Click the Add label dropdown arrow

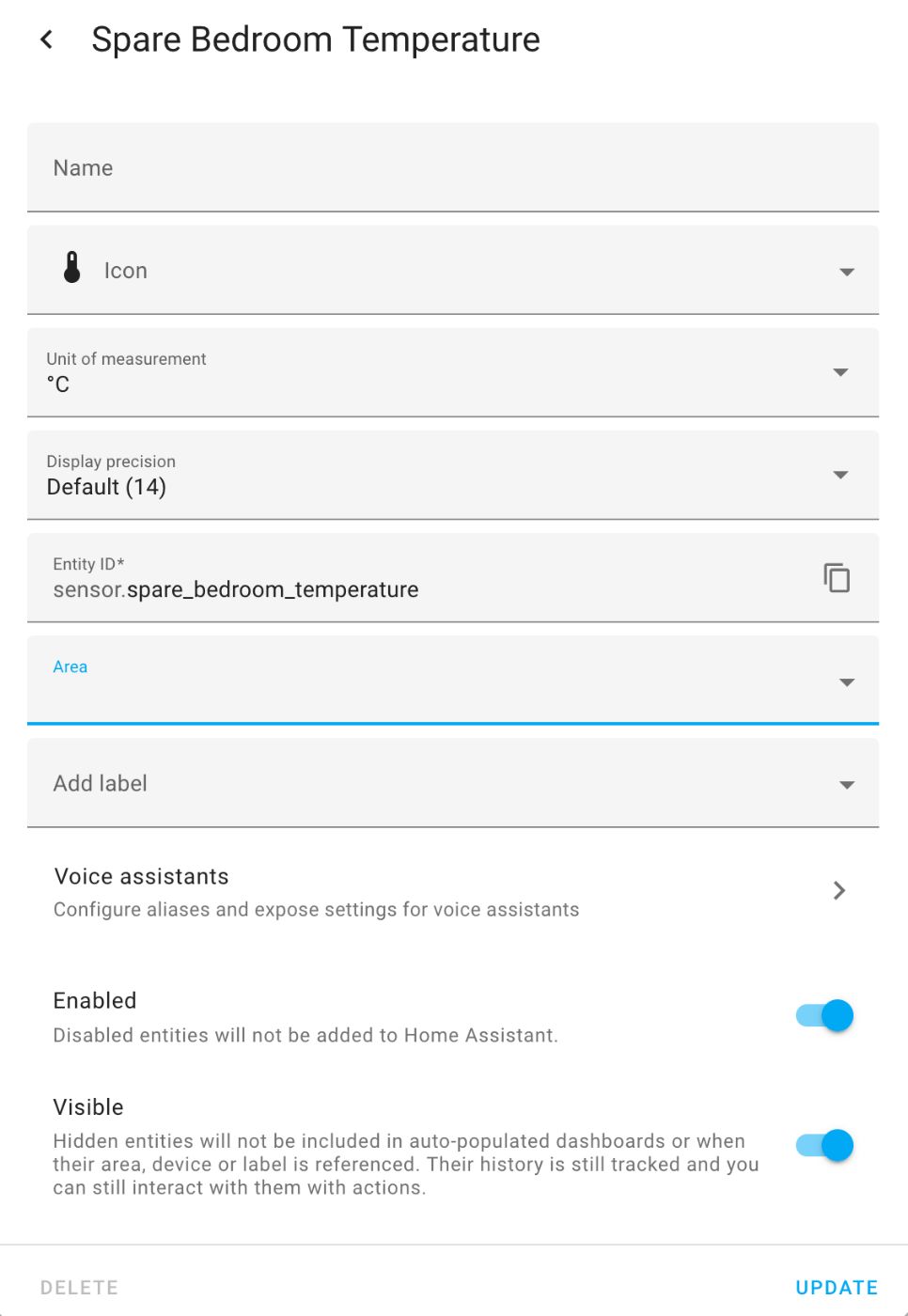846,783
